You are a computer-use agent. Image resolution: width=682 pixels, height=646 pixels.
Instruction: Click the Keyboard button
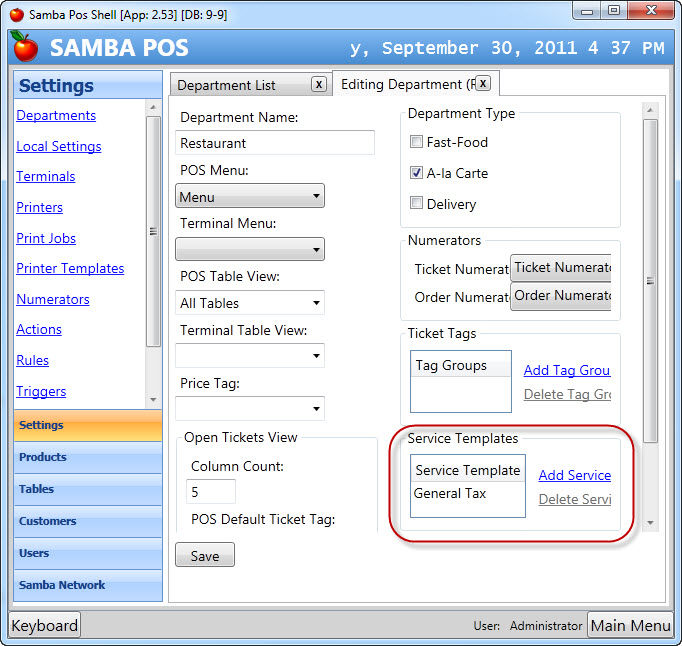[45, 625]
